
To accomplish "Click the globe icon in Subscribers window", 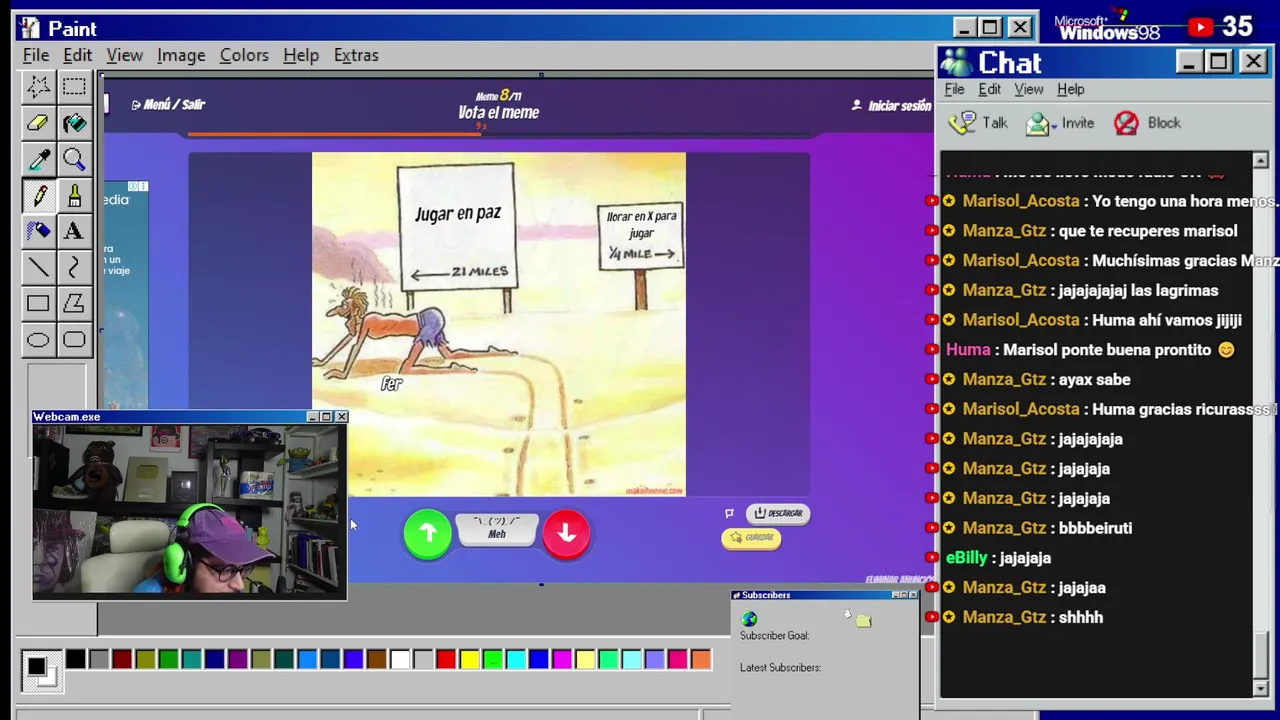I will pos(749,619).
